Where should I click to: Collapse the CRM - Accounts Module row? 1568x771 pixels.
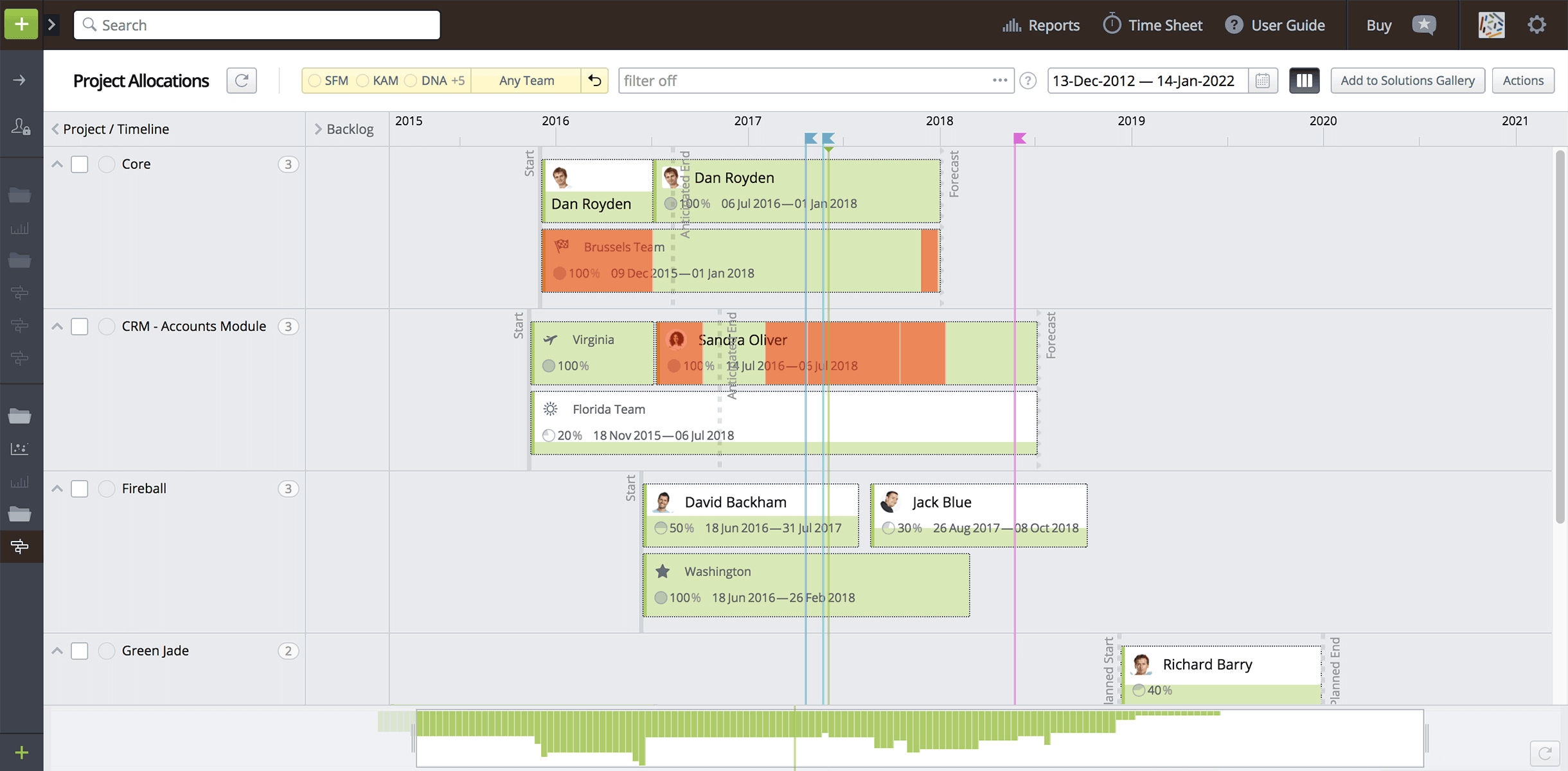click(57, 326)
